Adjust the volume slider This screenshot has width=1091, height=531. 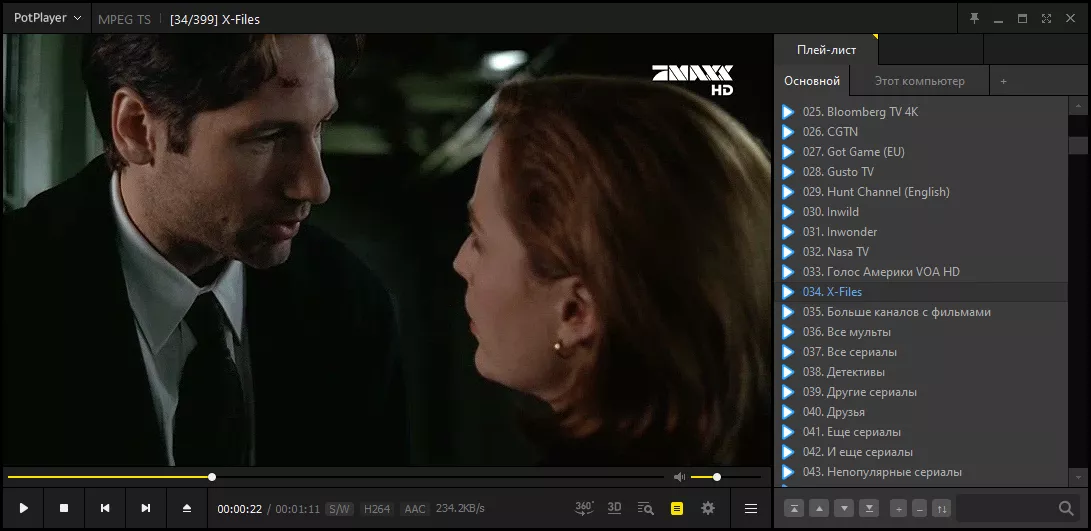726,477
